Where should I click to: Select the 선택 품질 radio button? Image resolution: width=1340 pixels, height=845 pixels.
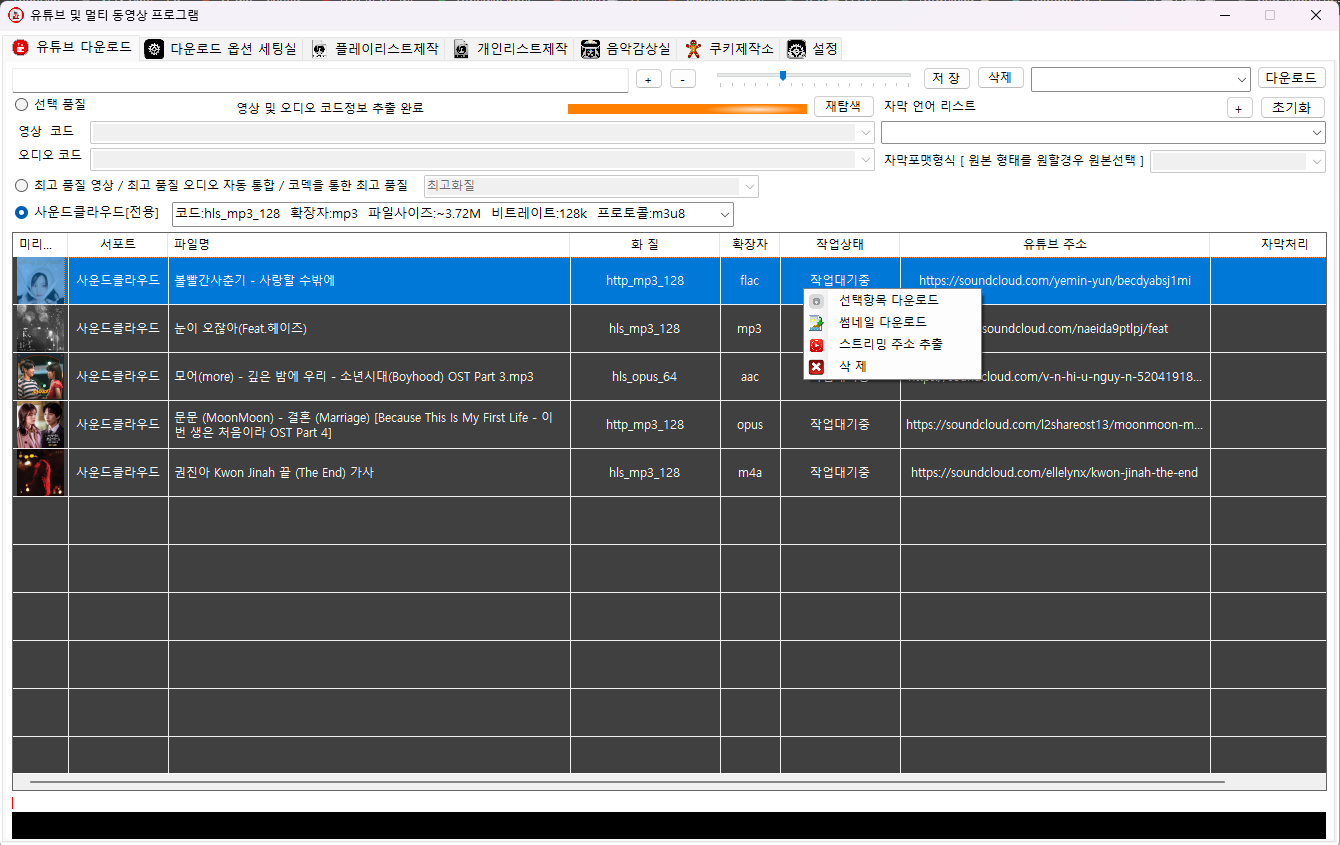(x=21, y=104)
